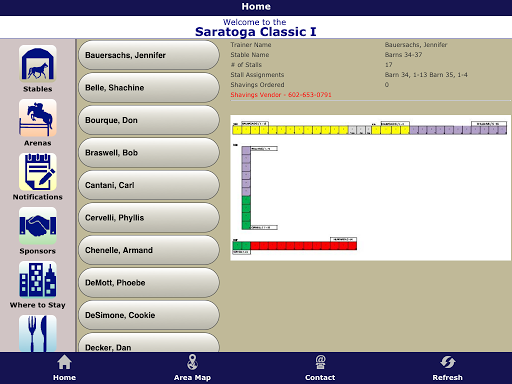
Task: Select trainer Braswell, Bob
Action: coord(149,153)
